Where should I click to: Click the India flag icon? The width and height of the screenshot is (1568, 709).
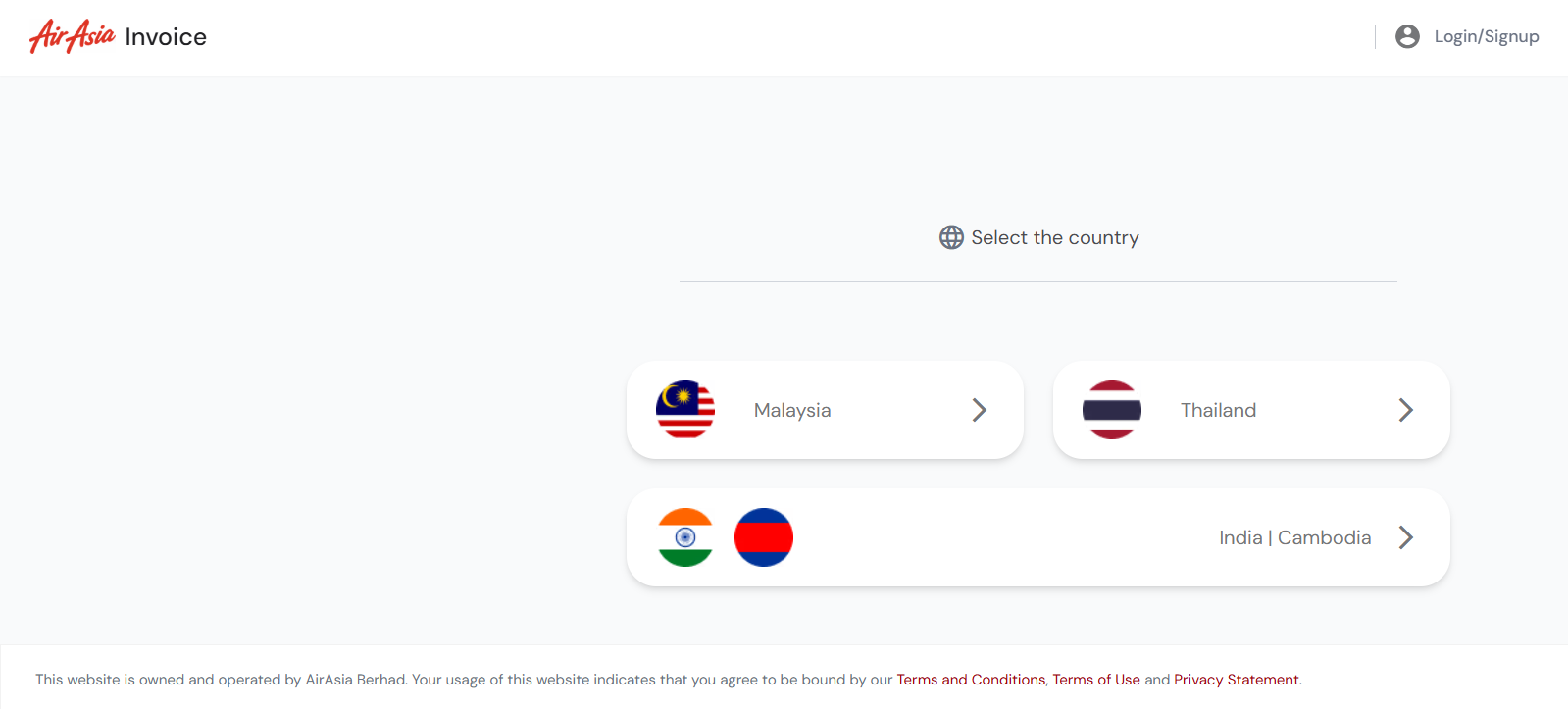click(683, 537)
